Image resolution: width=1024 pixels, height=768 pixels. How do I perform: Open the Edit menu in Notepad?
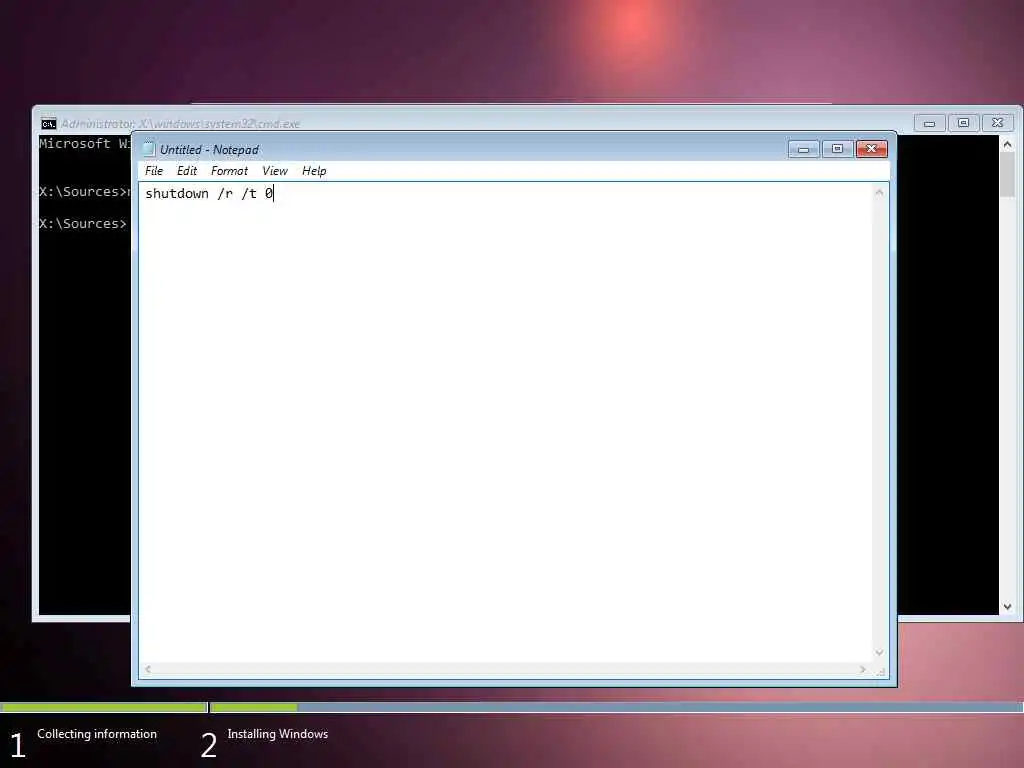(187, 171)
